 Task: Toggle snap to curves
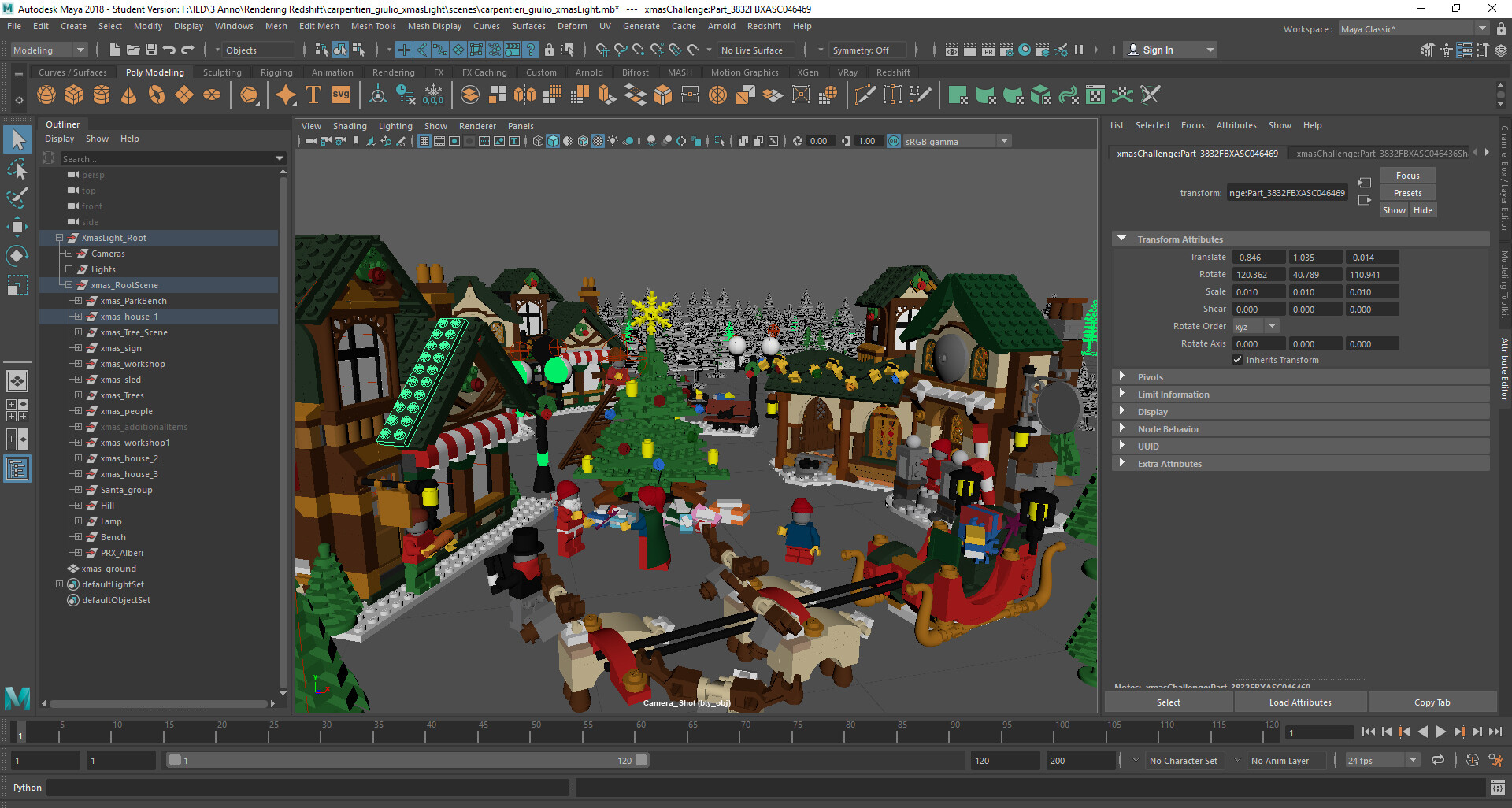621,50
